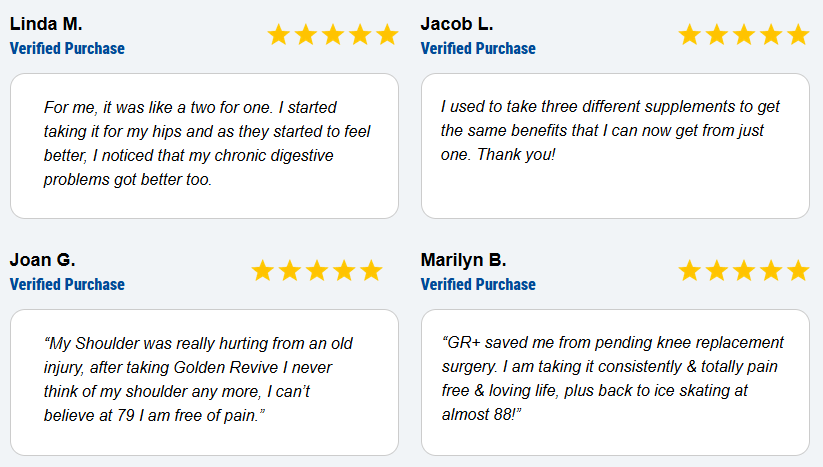Click the fourth star of Joan G.'s rating
The image size is (823, 467).
coord(344,271)
